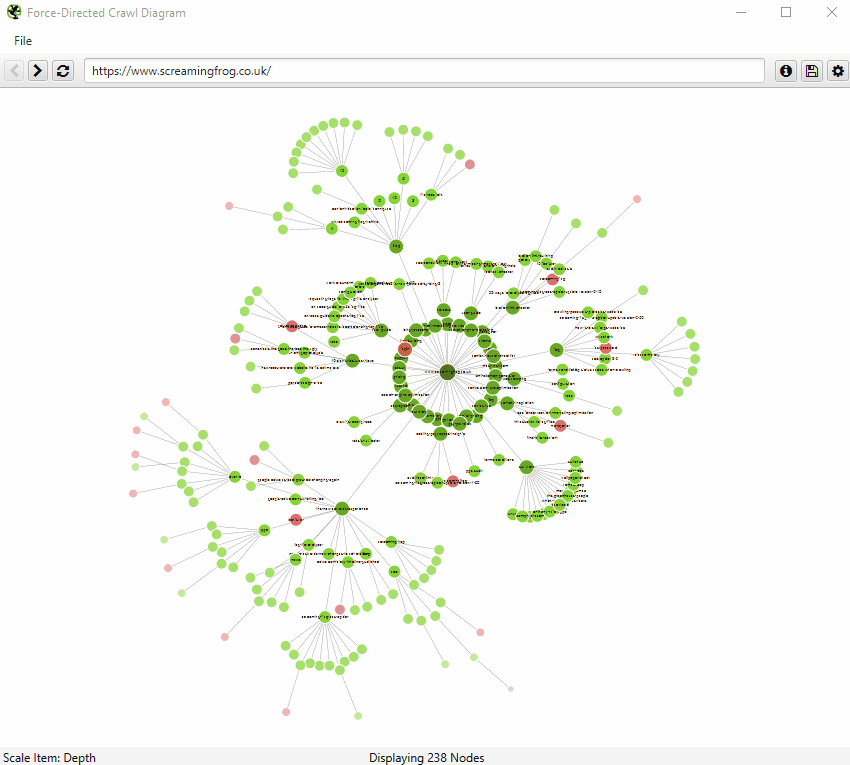This screenshot has width=850, height=765.
Task: Maximize the Force-Directed Crawl Diagram window
Action: click(x=786, y=12)
